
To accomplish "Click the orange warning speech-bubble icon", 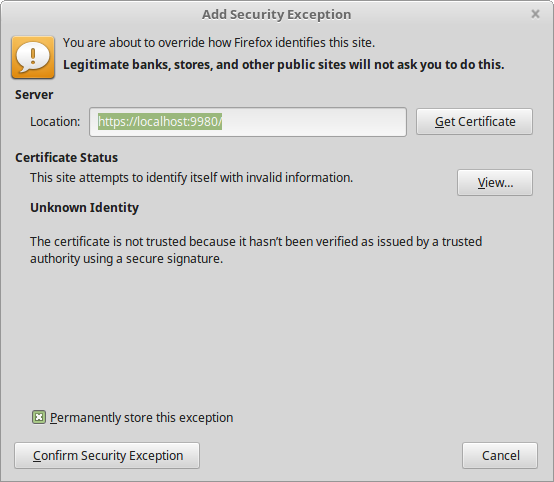I will [33, 57].
